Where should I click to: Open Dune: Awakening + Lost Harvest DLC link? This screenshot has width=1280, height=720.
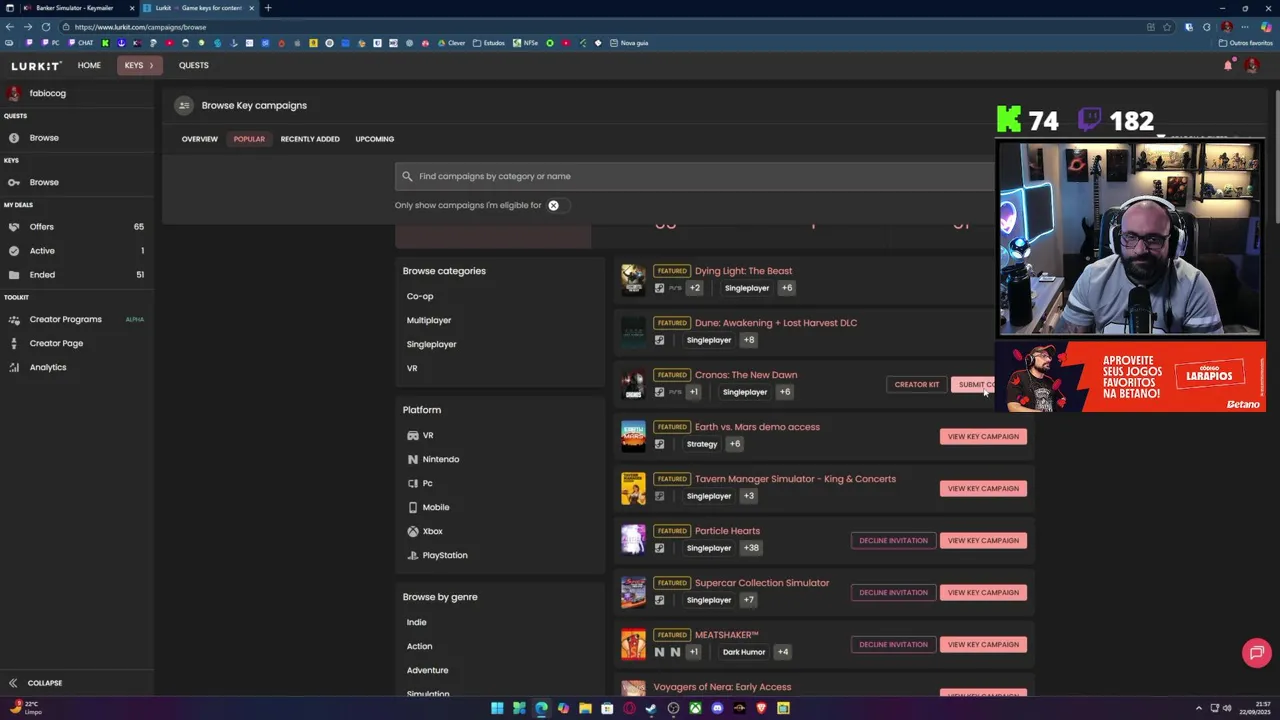(776, 323)
